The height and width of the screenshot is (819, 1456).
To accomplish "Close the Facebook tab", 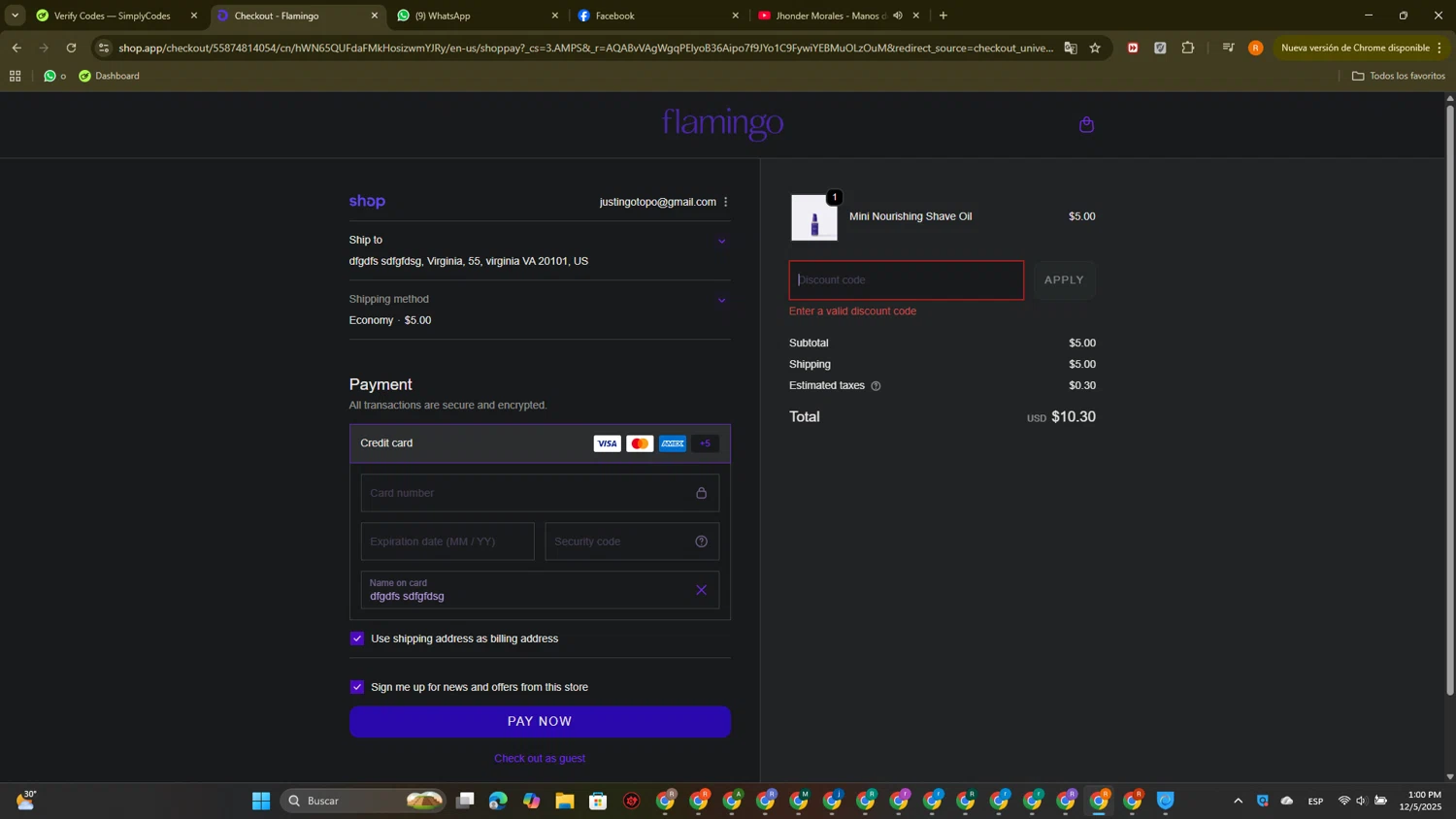I will coord(735,16).
